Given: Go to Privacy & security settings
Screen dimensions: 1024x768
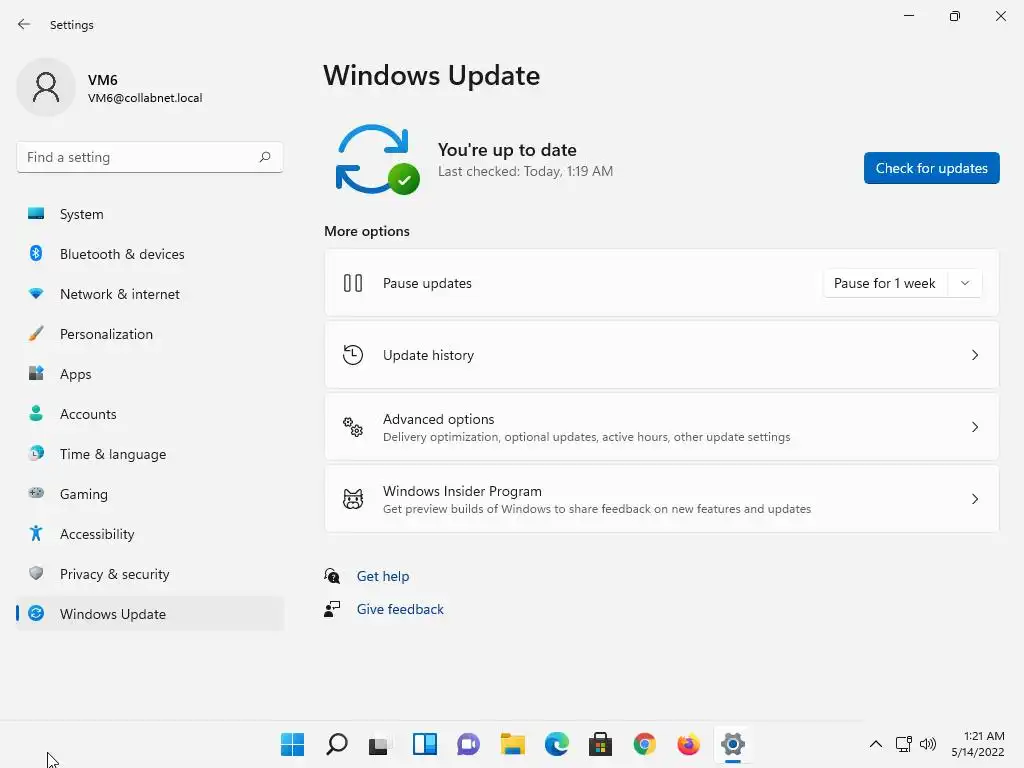Looking at the screenshot, I should click(150, 574).
